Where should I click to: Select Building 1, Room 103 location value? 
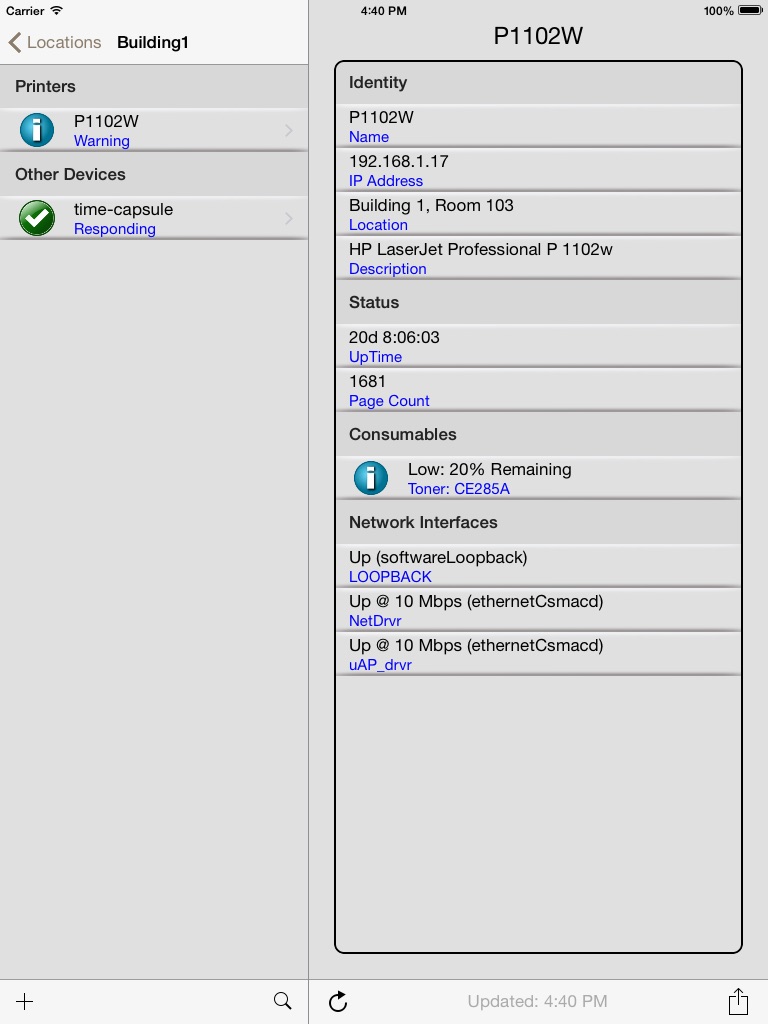431,205
